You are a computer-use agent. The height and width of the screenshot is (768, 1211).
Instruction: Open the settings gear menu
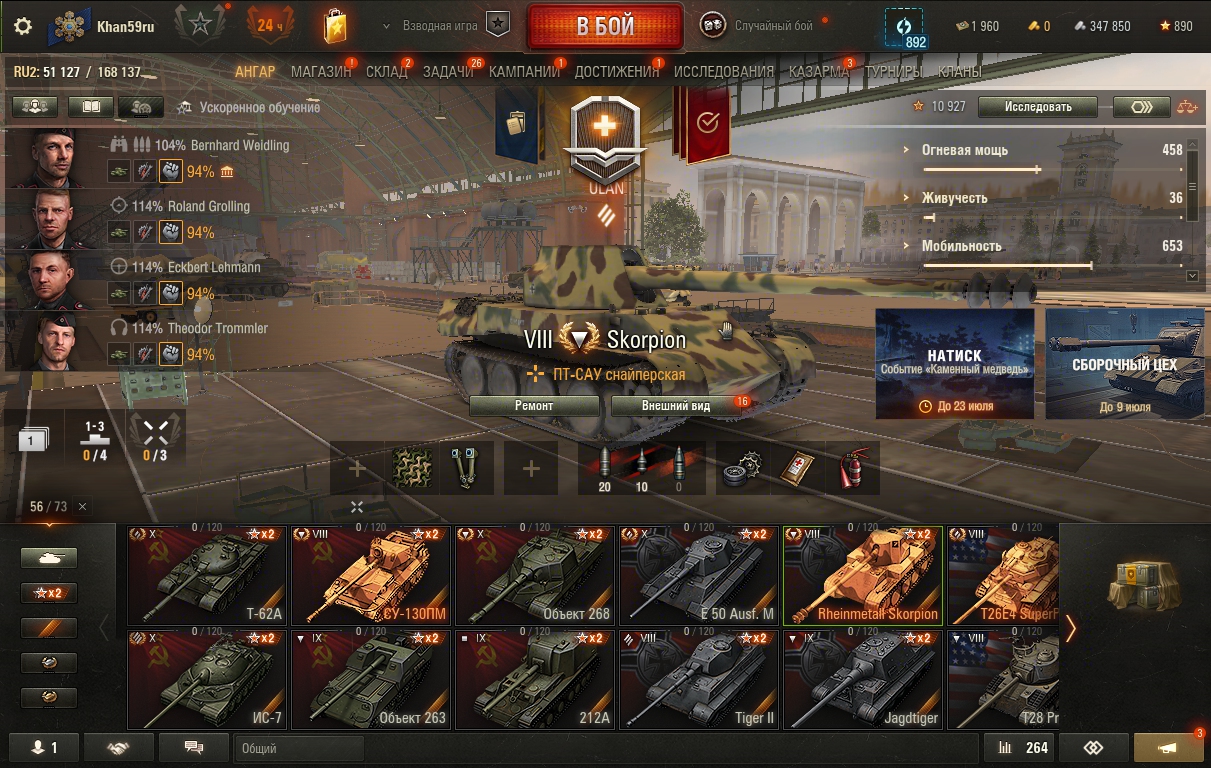(x=23, y=26)
